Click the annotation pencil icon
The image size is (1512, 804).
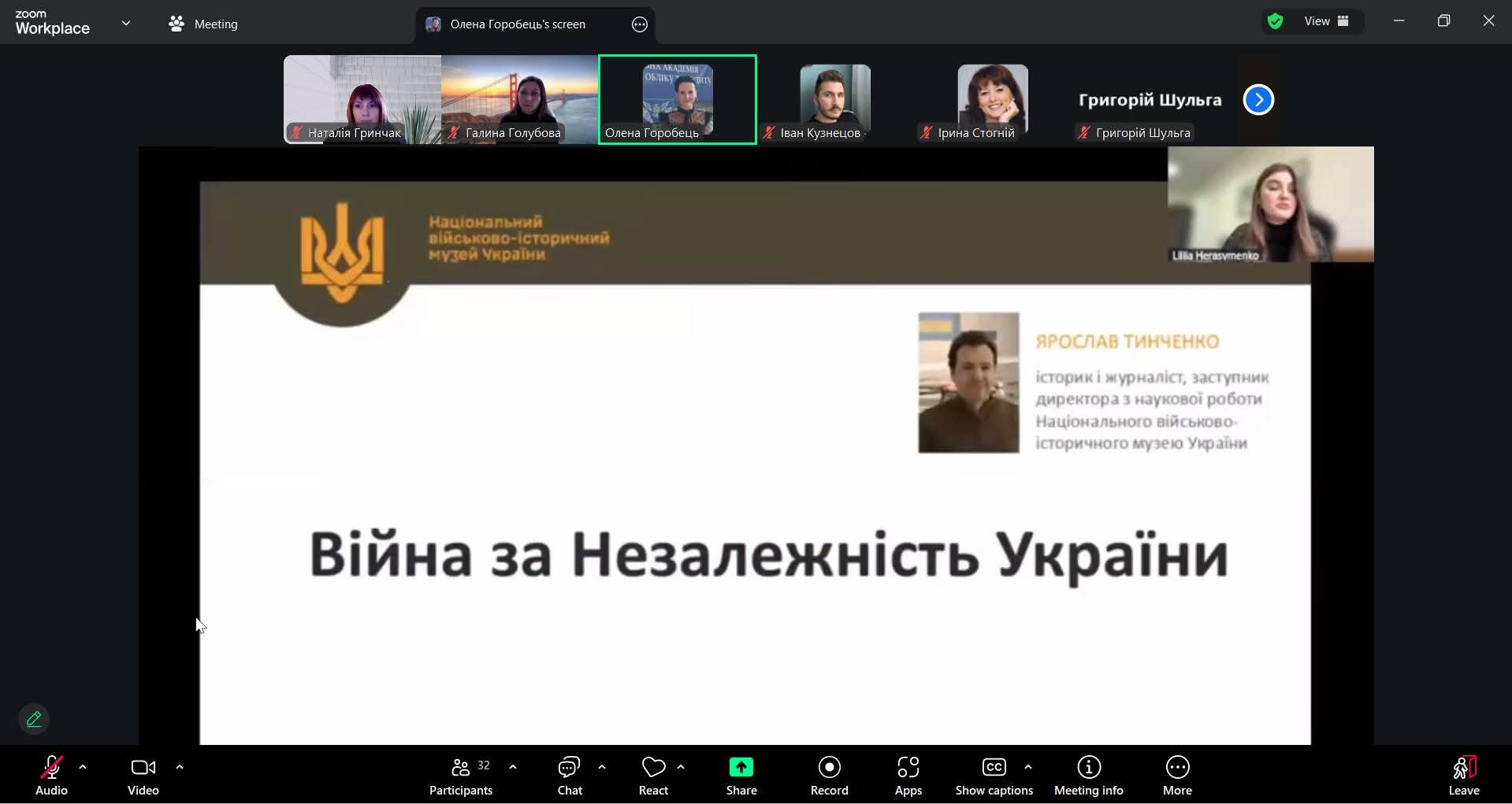coord(34,719)
